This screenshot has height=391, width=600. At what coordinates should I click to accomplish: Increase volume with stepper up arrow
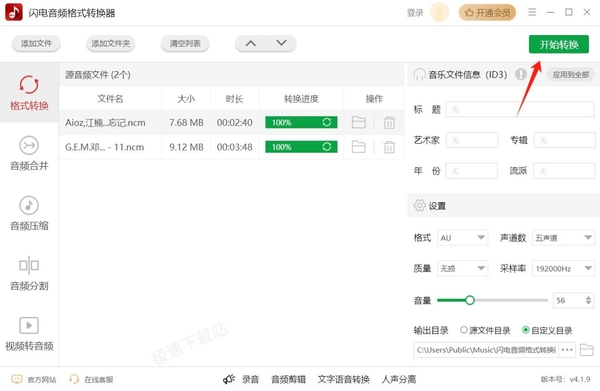click(588, 297)
